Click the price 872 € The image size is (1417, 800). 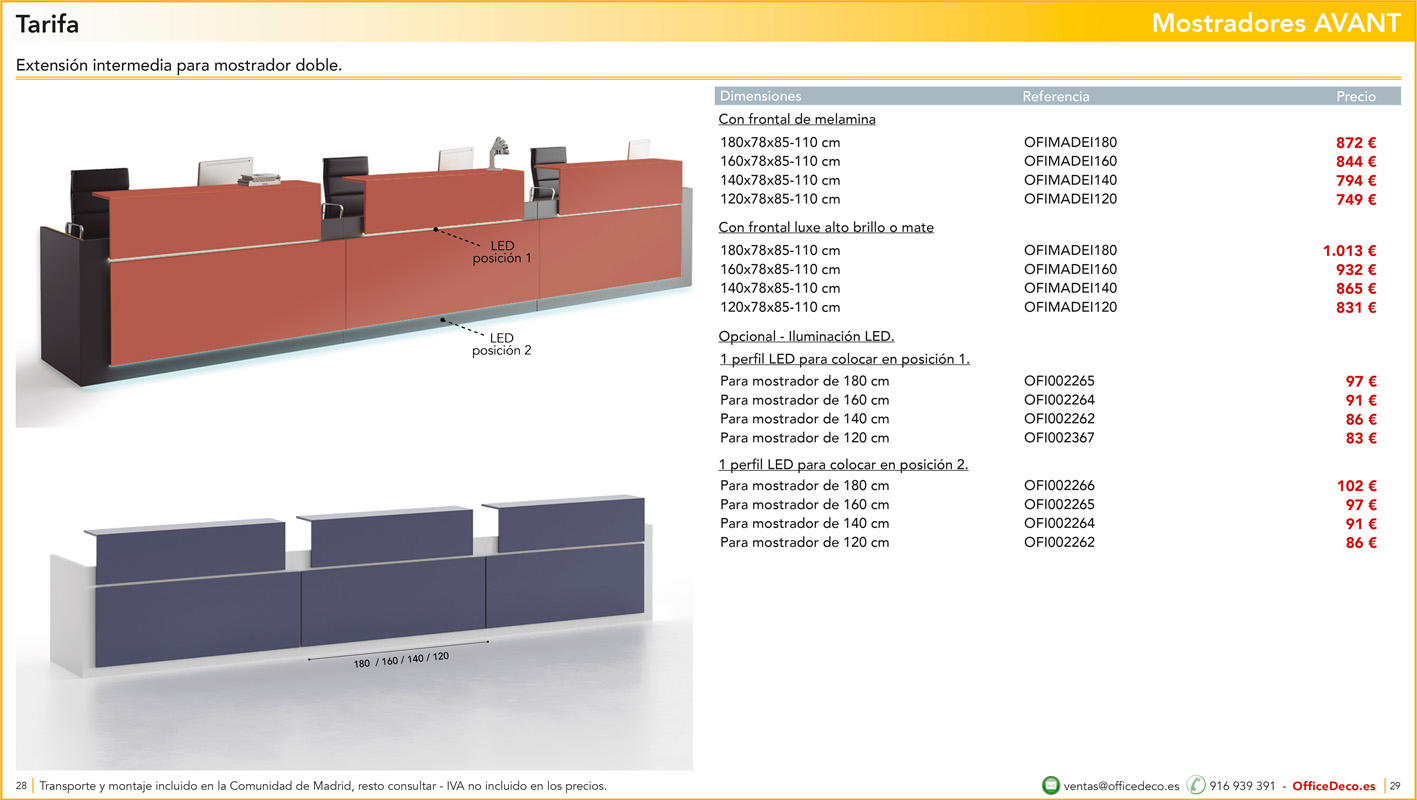[1356, 143]
